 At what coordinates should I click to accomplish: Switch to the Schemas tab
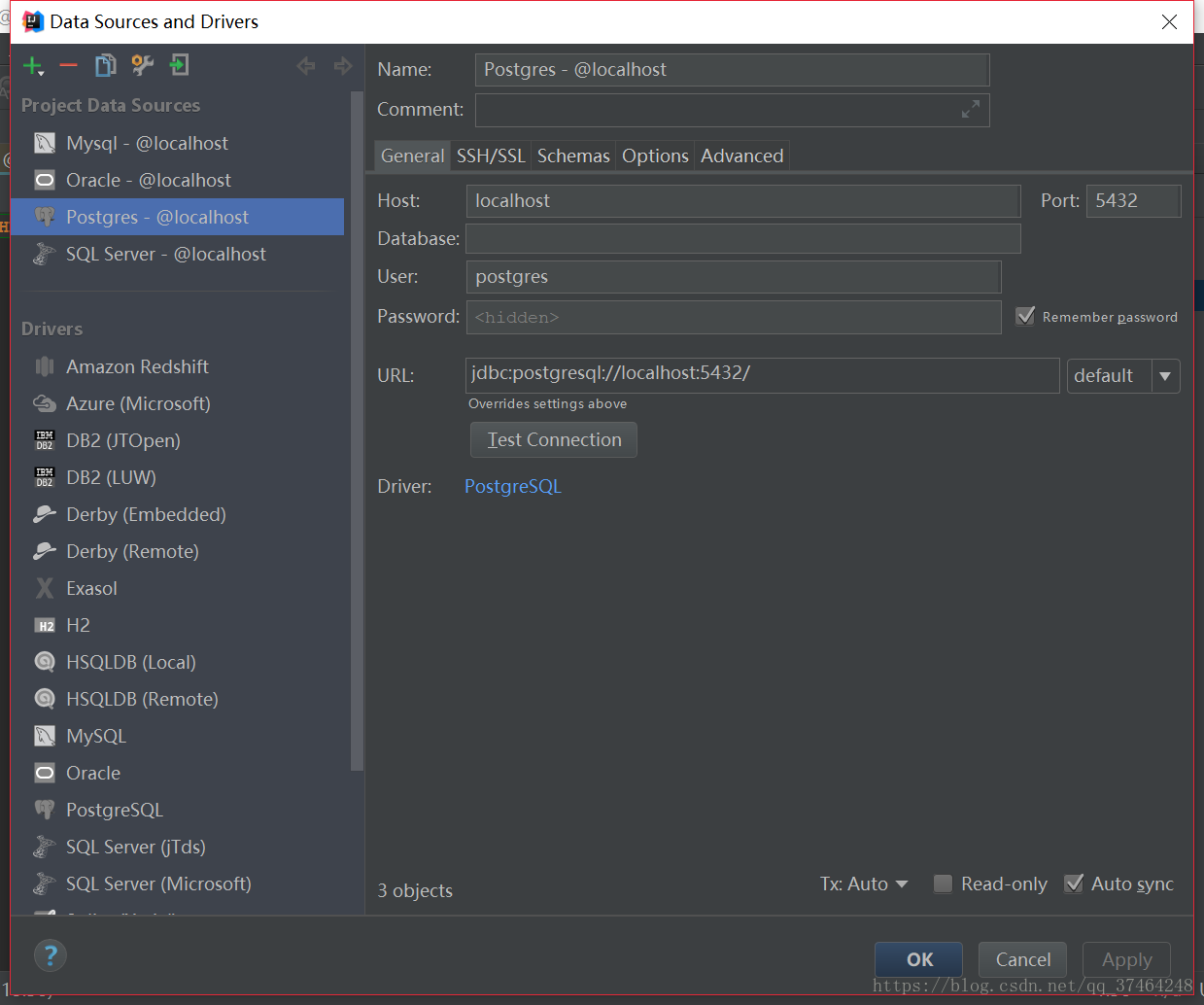573,156
